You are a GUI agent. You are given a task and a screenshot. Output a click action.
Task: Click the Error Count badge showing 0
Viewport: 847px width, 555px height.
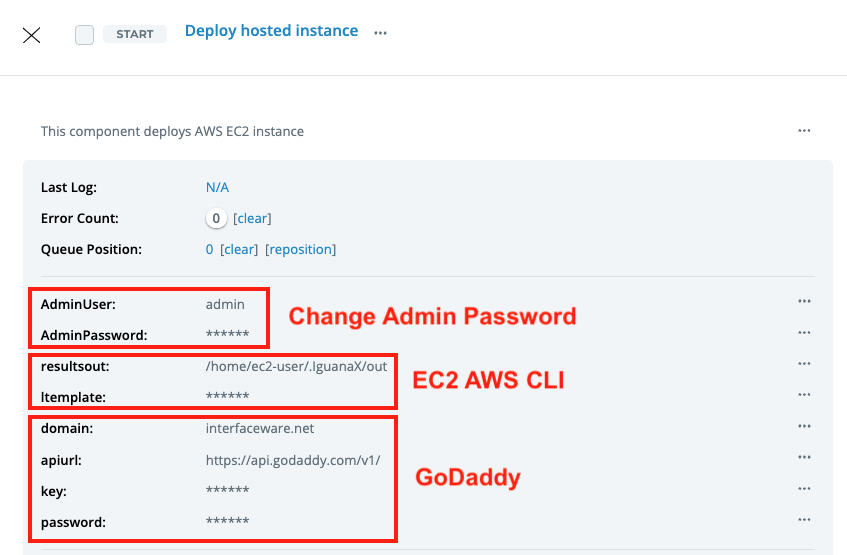click(x=216, y=218)
